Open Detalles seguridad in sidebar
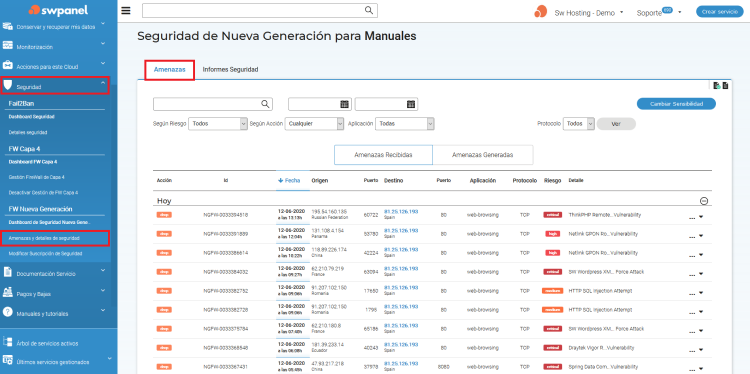The image size is (750, 374). coord(28,132)
